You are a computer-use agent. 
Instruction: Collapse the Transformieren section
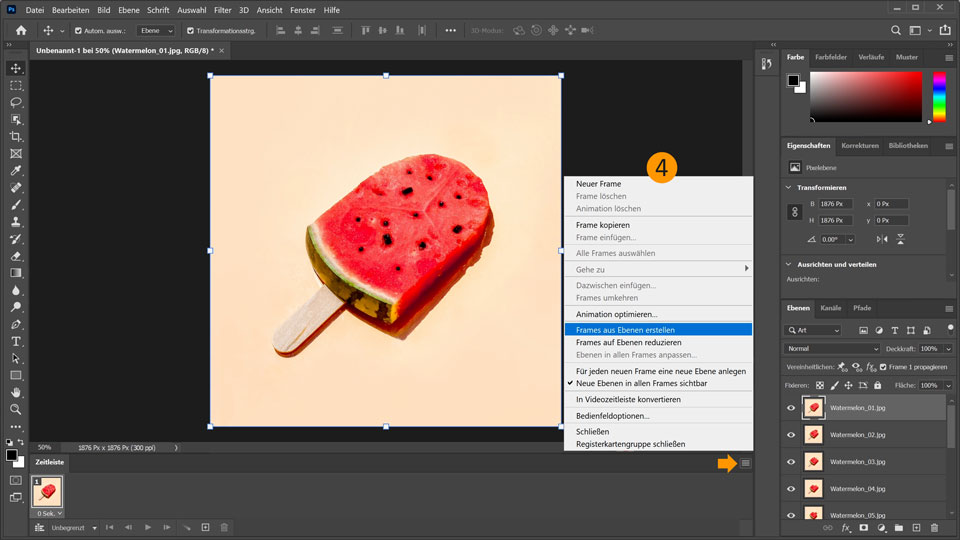point(789,187)
